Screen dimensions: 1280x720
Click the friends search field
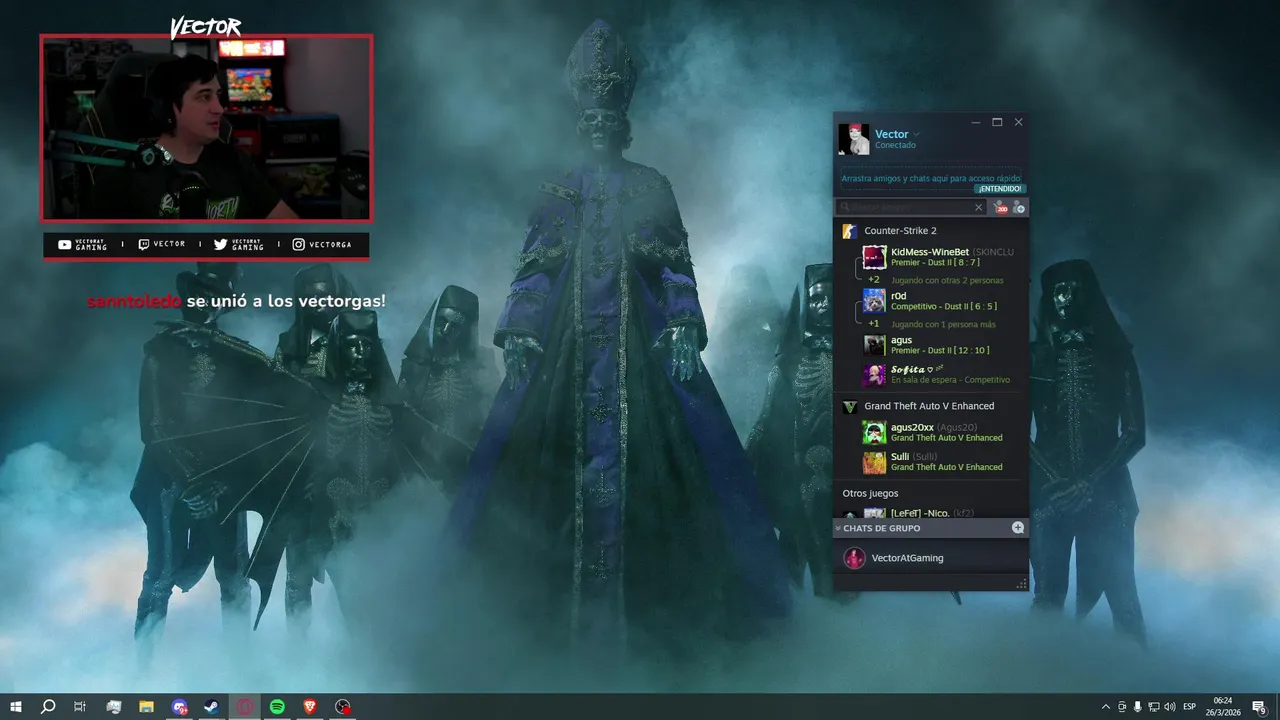908,207
